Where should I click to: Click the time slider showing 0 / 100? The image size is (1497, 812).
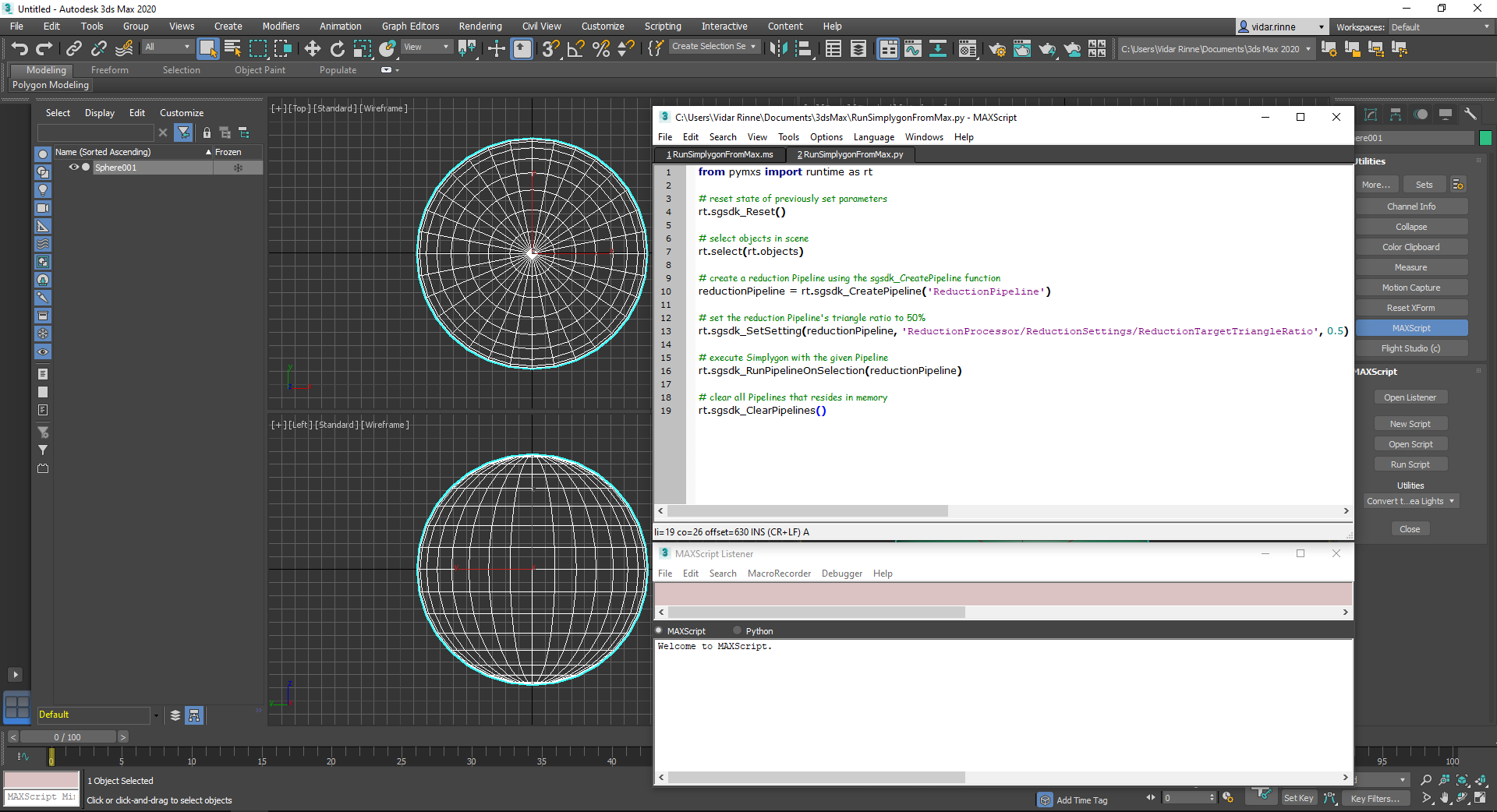(68, 737)
